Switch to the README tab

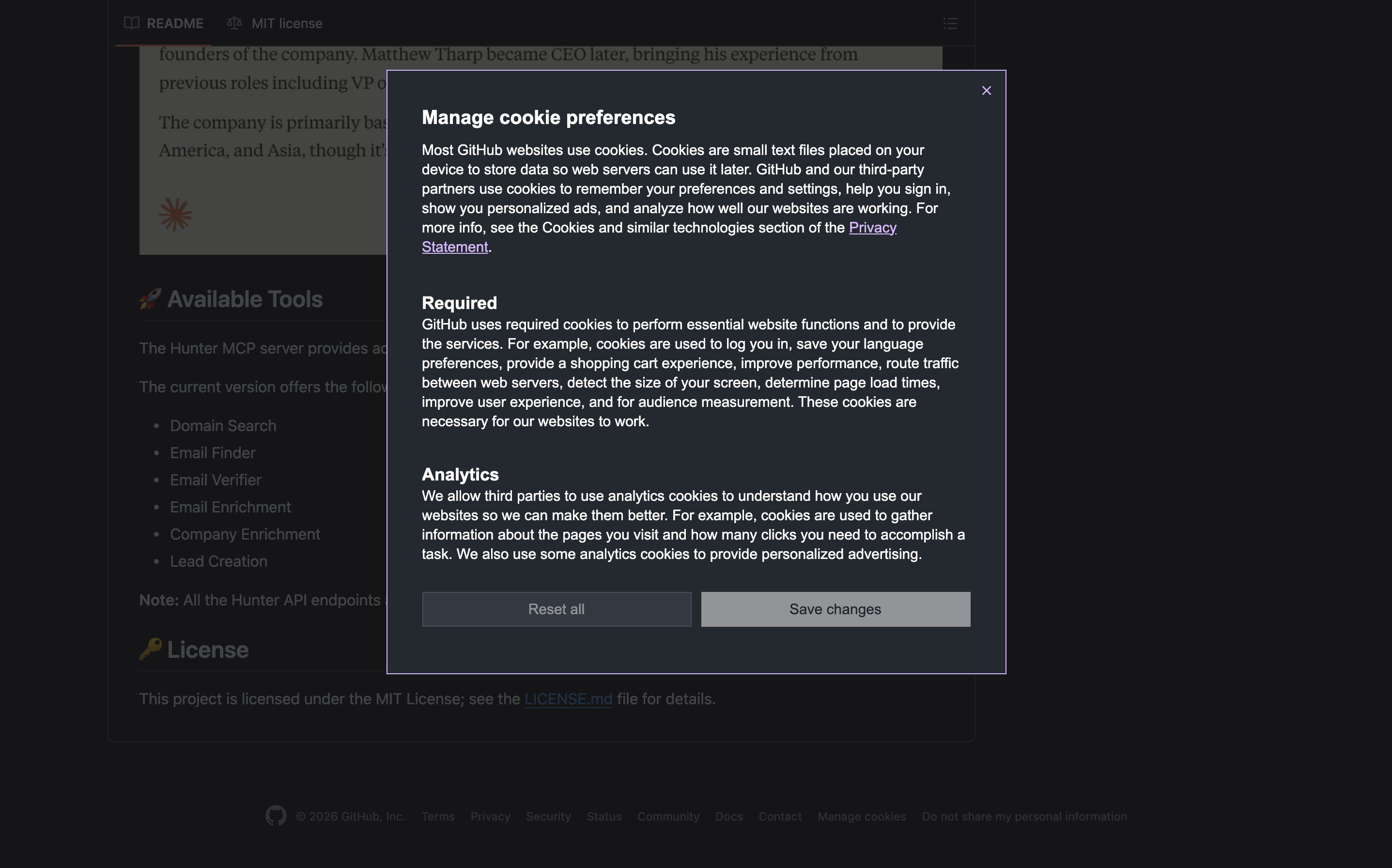coord(174,24)
